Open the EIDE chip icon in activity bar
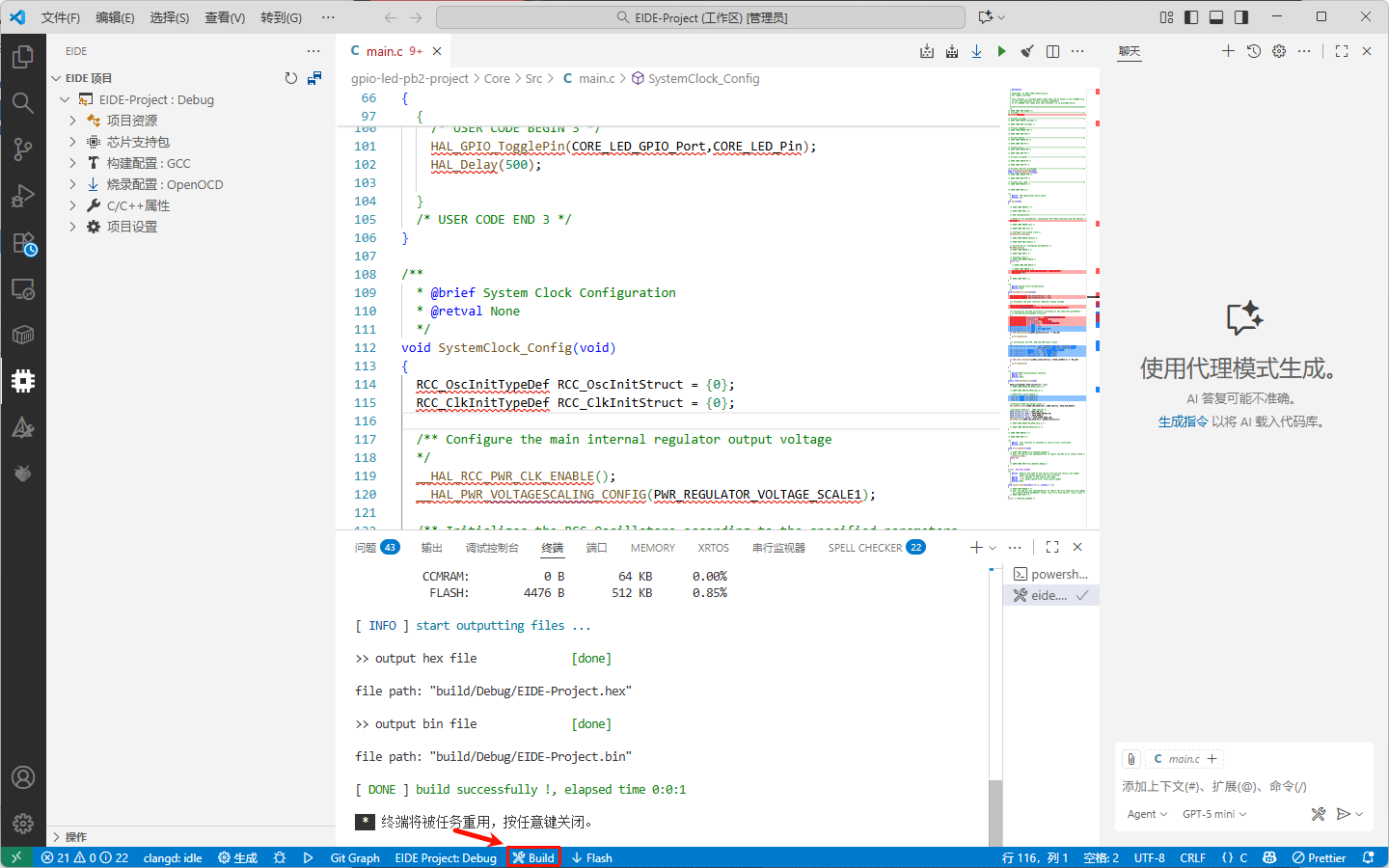The image size is (1389, 868). coord(23,381)
